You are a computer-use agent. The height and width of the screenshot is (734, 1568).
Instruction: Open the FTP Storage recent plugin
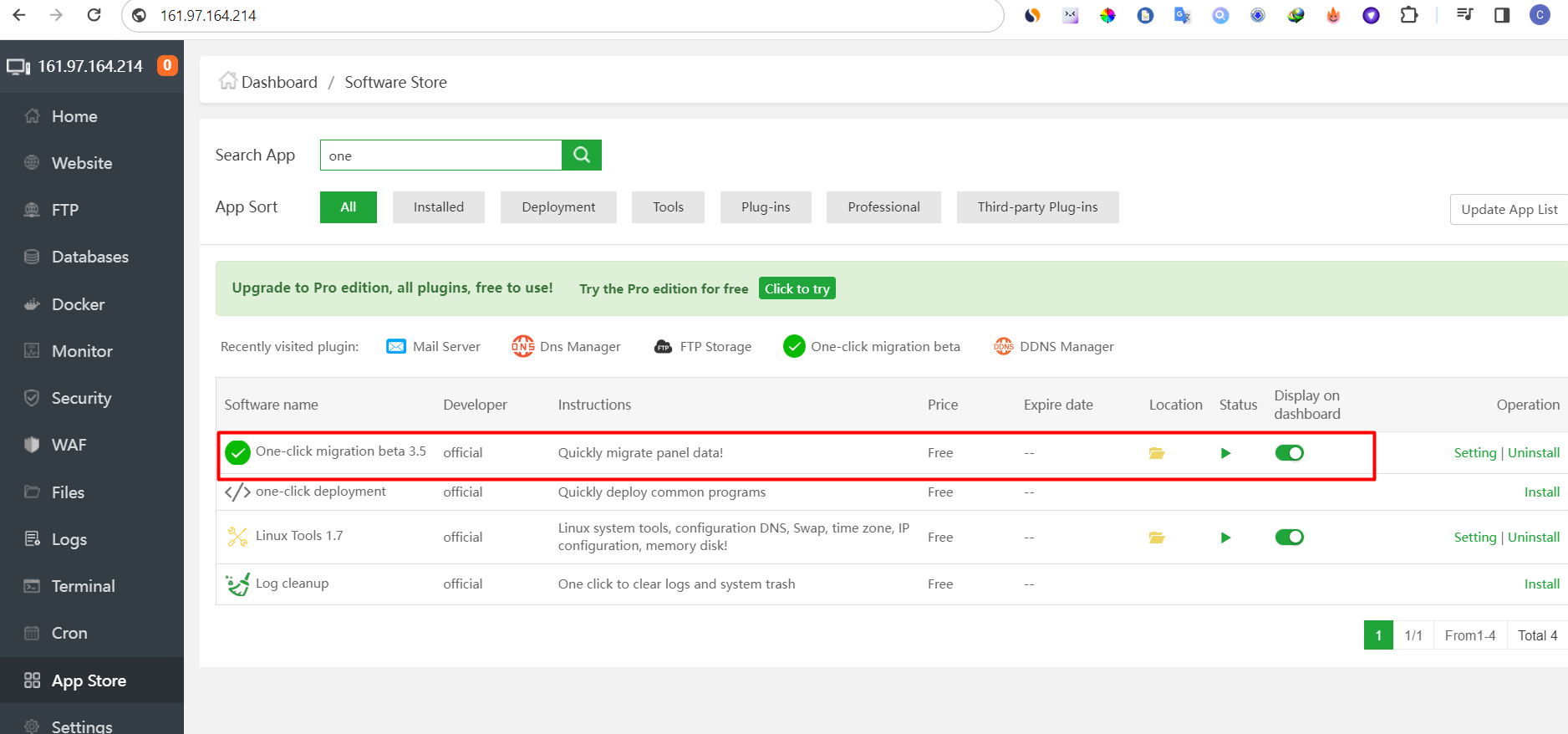(x=703, y=346)
